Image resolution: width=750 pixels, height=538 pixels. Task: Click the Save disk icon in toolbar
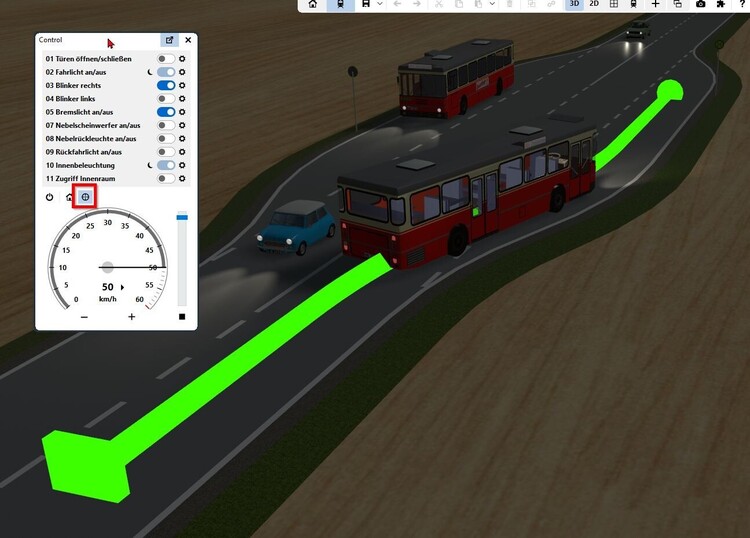pyautogui.click(x=365, y=4)
